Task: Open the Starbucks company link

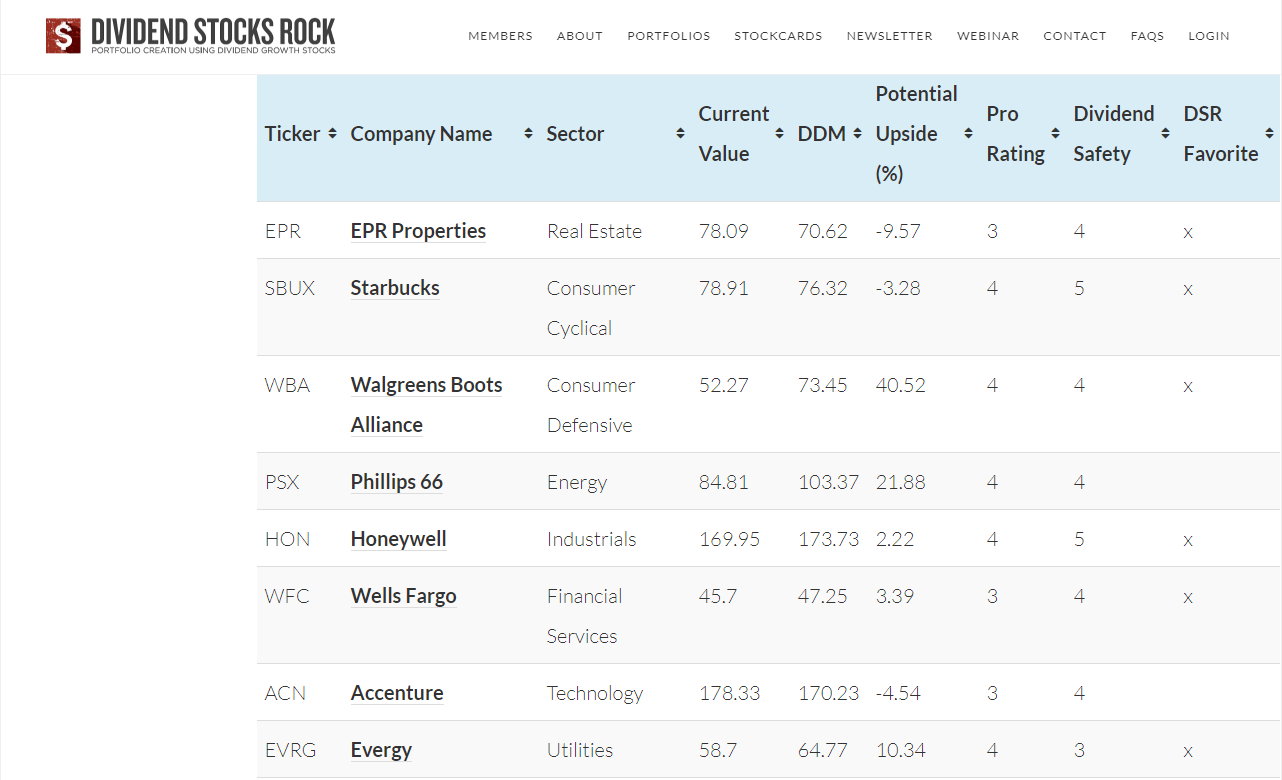Action: (395, 288)
